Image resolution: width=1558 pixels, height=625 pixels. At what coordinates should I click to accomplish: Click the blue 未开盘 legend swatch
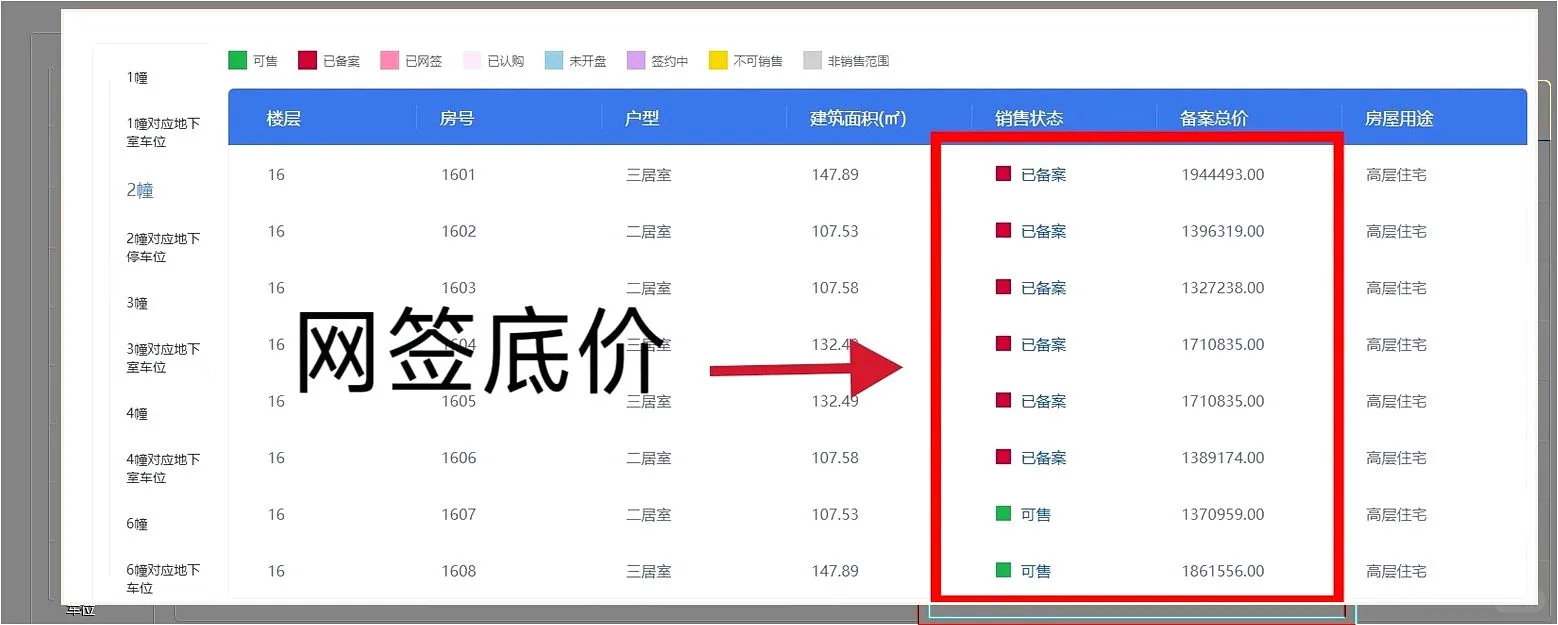(554, 60)
